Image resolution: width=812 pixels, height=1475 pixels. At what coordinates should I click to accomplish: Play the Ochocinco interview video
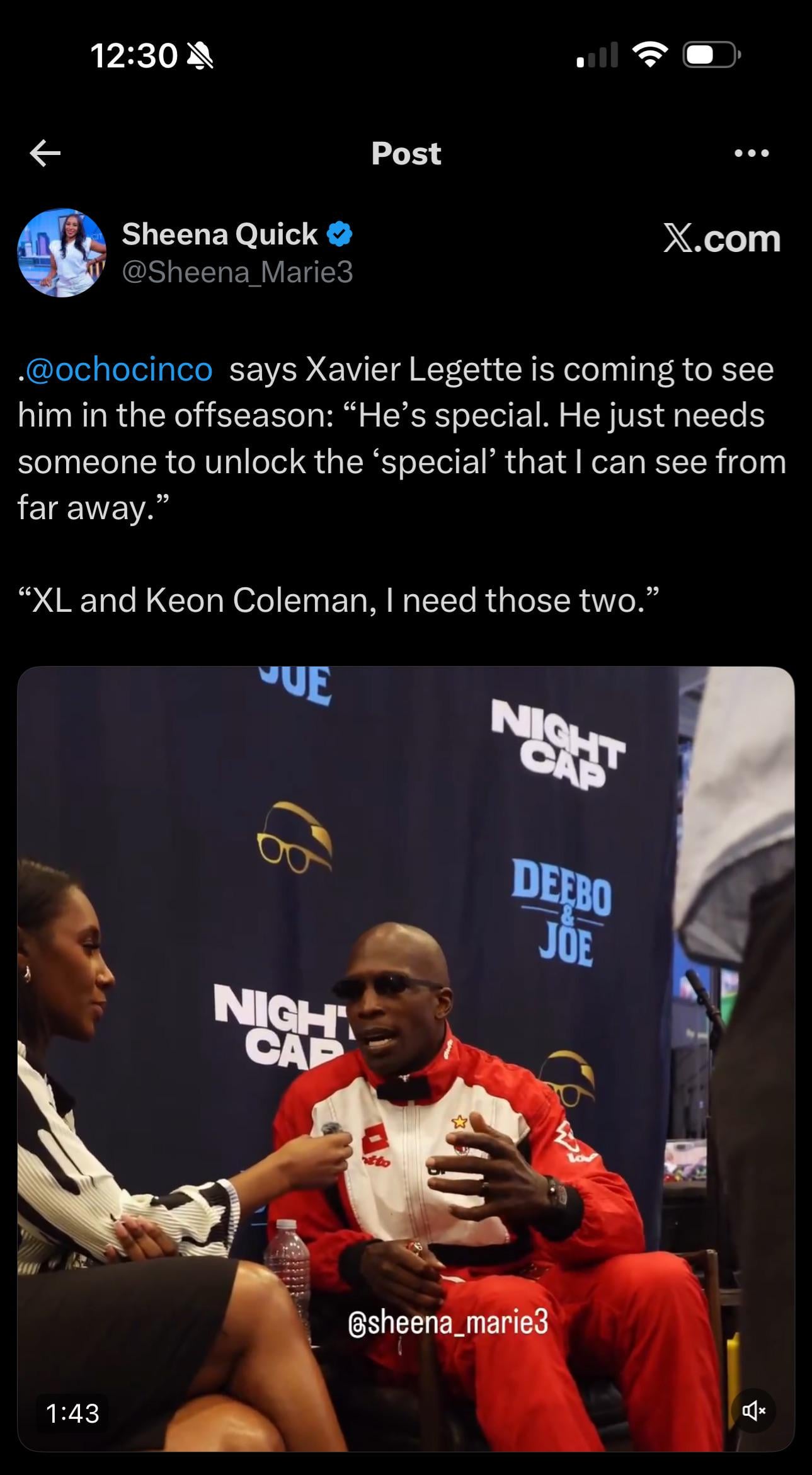tap(406, 1059)
